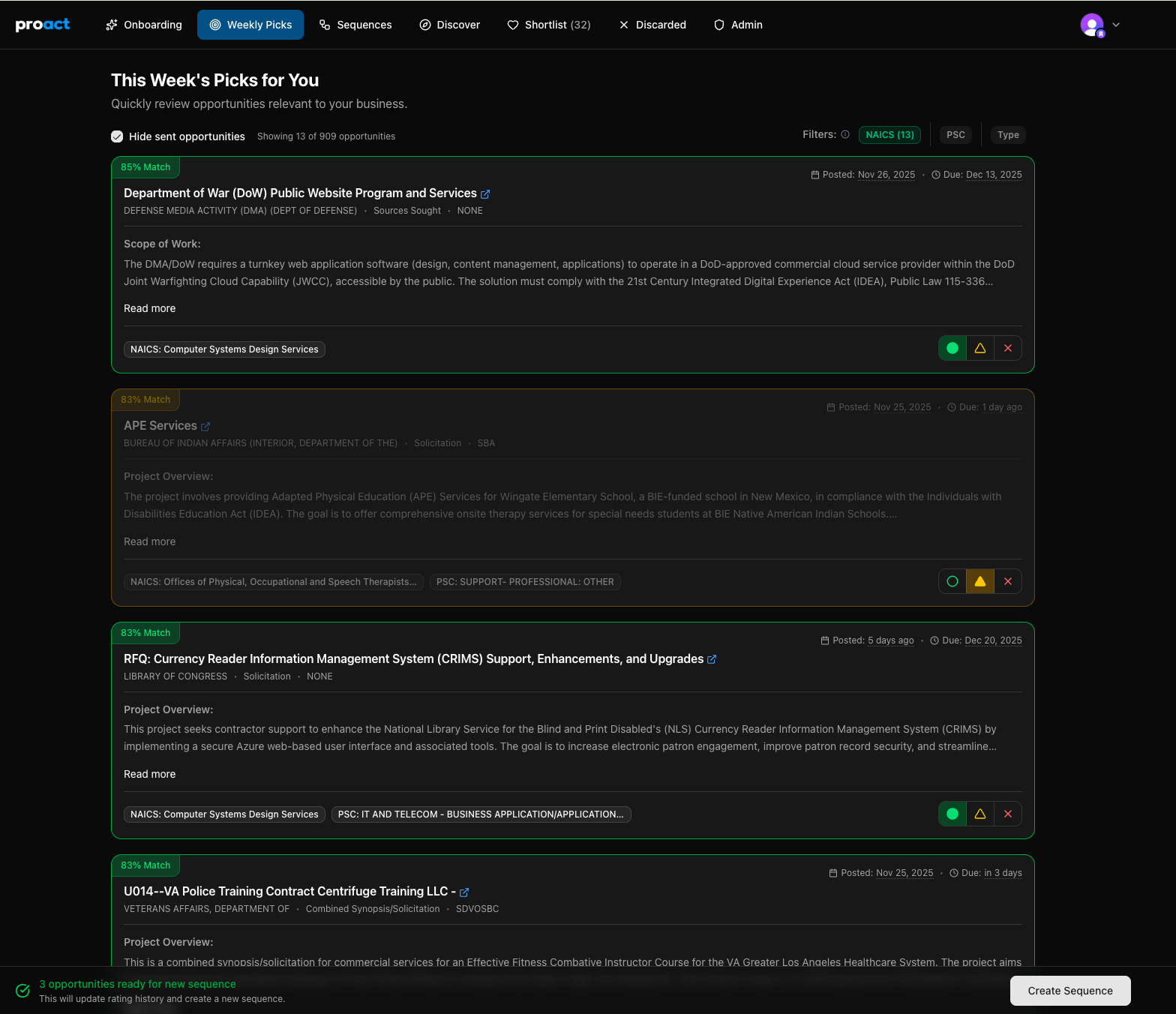The height and width of the screenshot is (1014, 1176).
Task: Open the PSC filter dropdown
Action: (955, 135)
